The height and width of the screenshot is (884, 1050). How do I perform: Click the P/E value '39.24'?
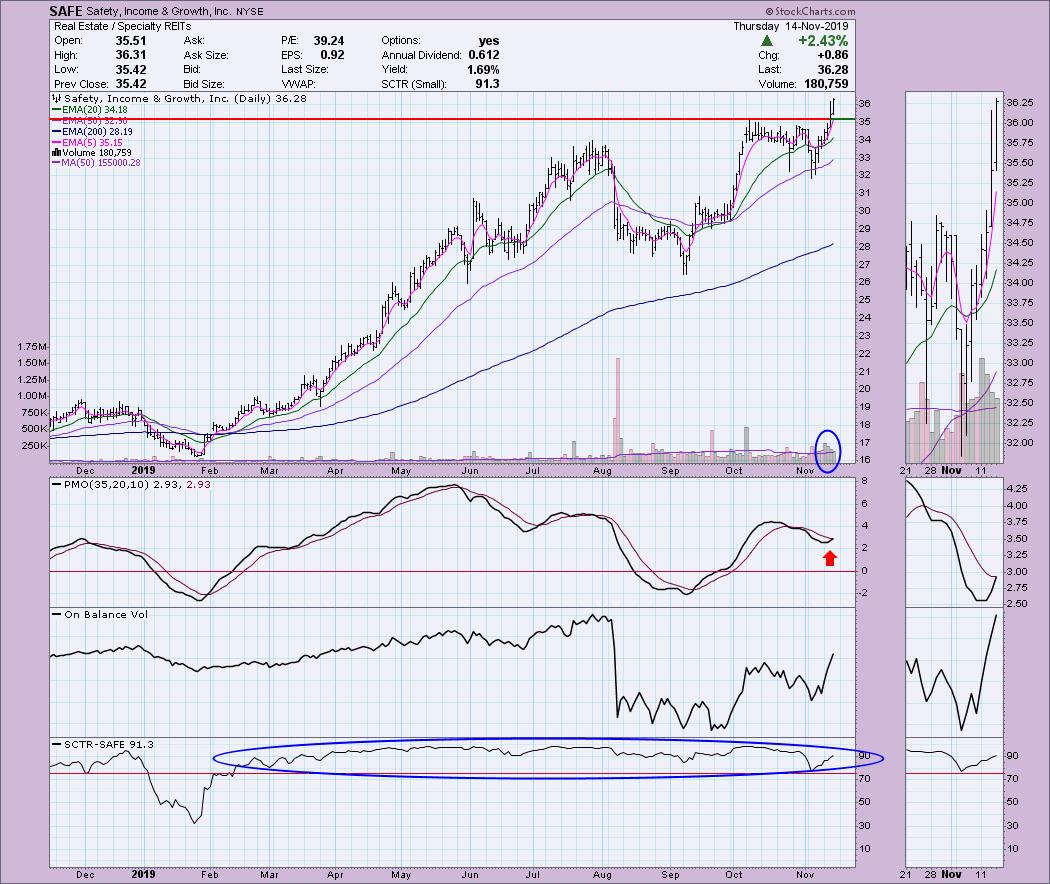pos(329,41)
